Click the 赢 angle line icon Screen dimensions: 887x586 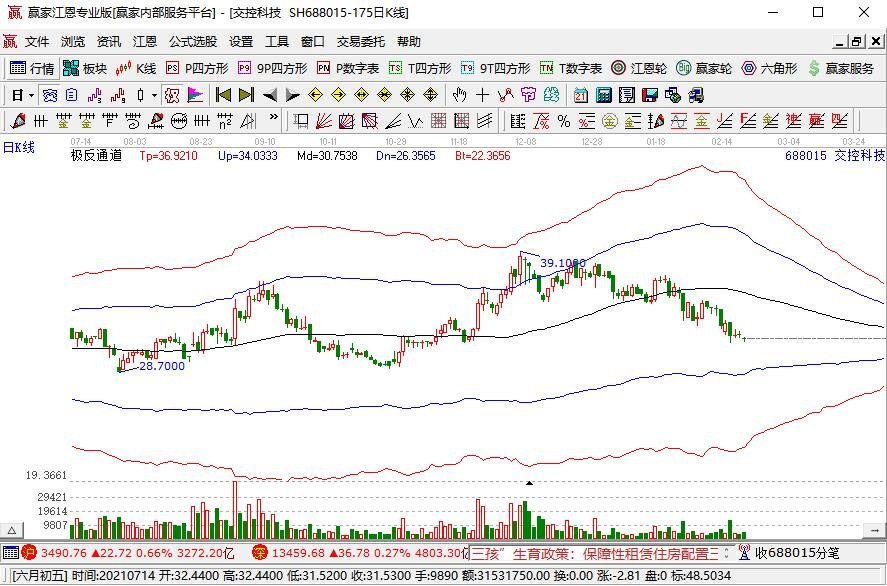click(816, 120)
